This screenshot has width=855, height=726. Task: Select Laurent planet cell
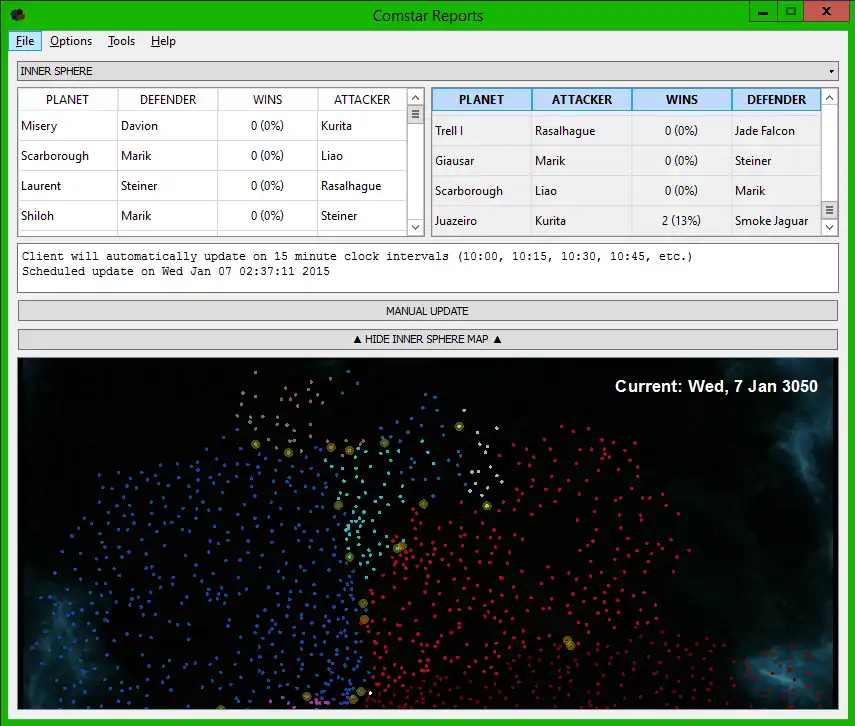(x=68, y=186)
